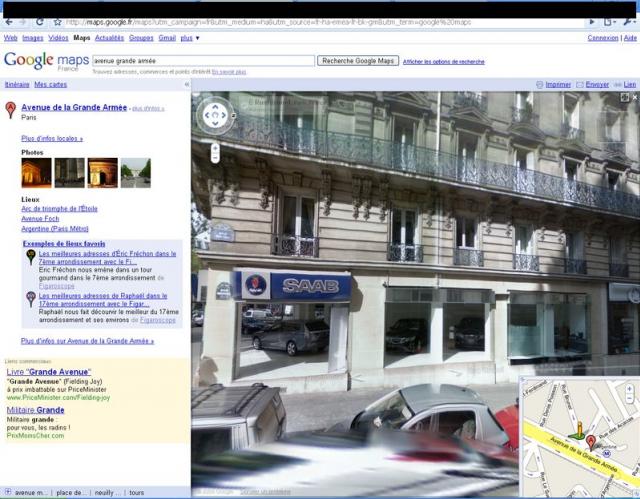The height and width of the screenshot is (499, 640).
Task: Open the Mes cartes link
Action: (51, 84)
